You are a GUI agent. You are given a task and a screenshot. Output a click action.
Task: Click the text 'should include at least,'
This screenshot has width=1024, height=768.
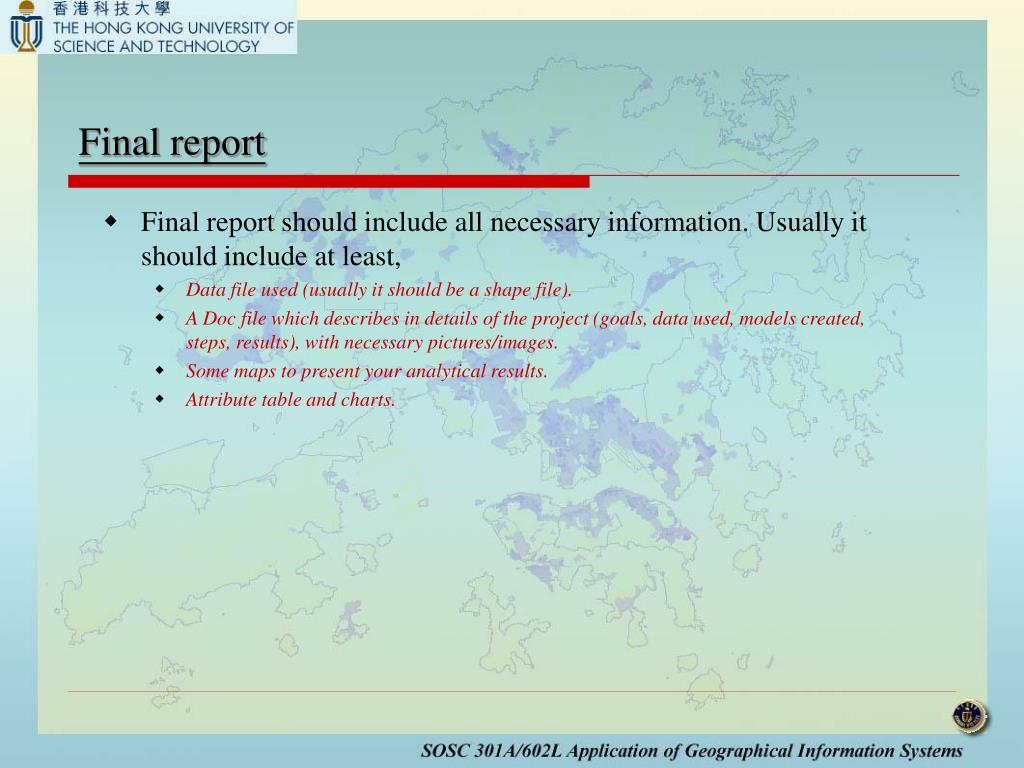(x=271, y=257)
